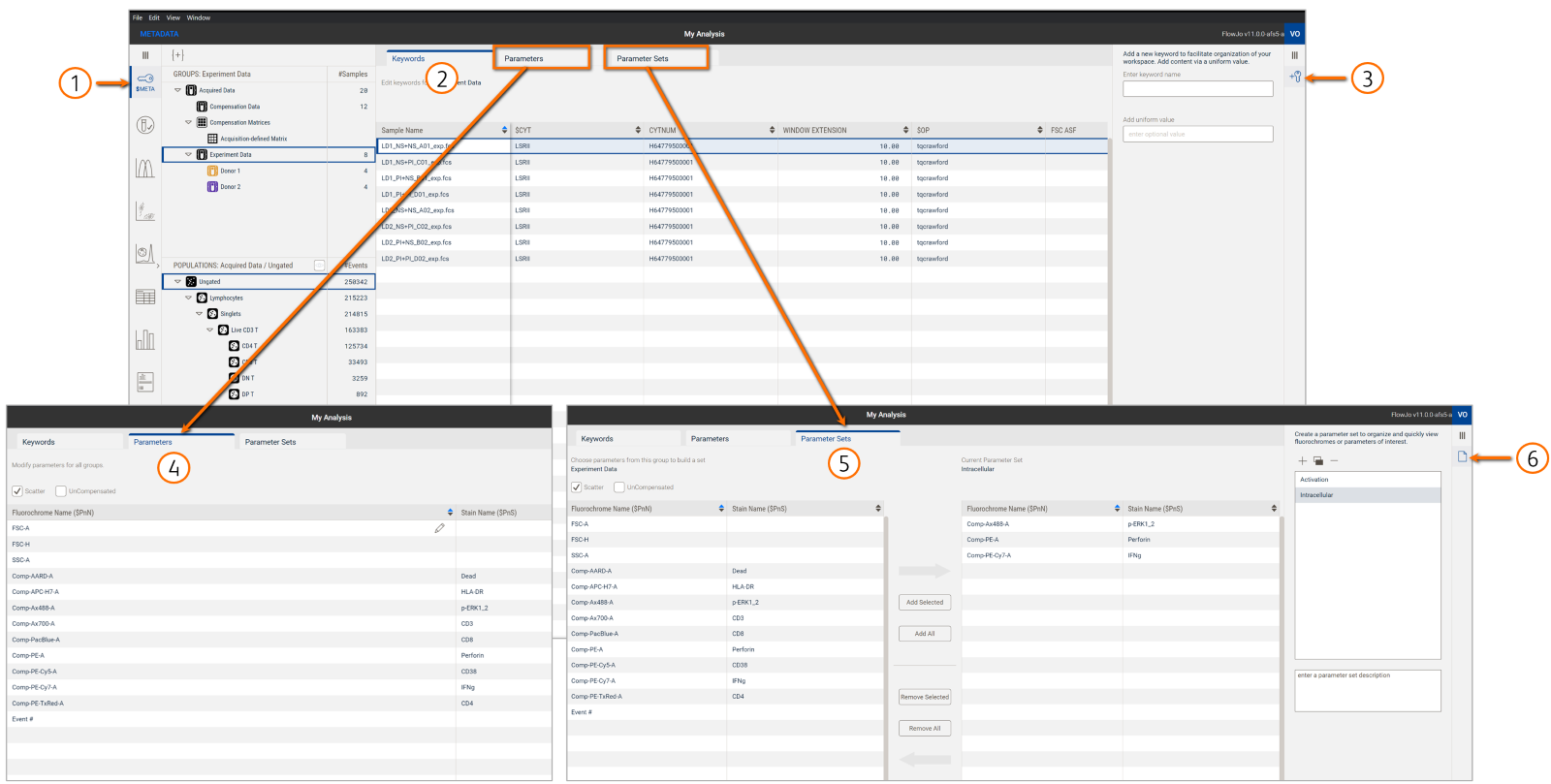
Task: Open the bar chart sidebar icon
Action: [145, 339]
